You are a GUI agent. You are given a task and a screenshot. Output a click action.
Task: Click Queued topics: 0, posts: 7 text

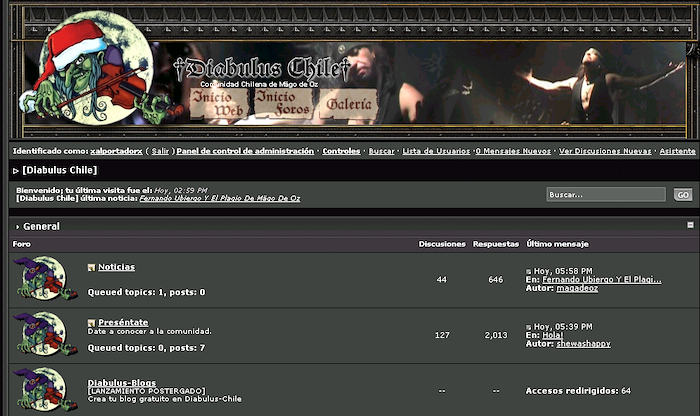click(x=146, y=348)
